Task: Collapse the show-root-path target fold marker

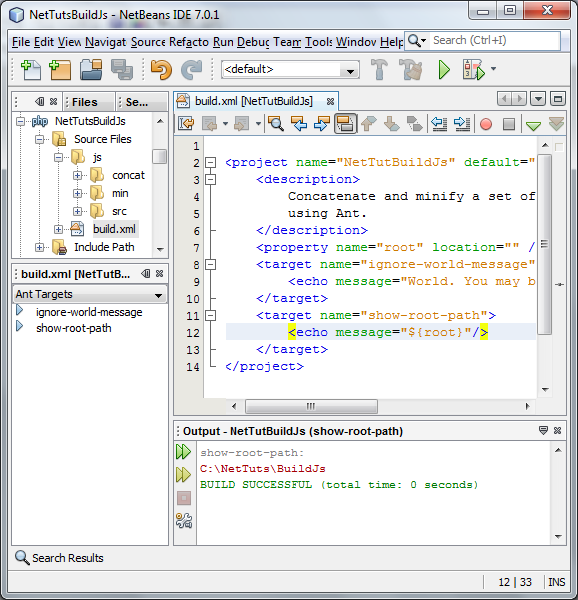Action: pos(210,316)
